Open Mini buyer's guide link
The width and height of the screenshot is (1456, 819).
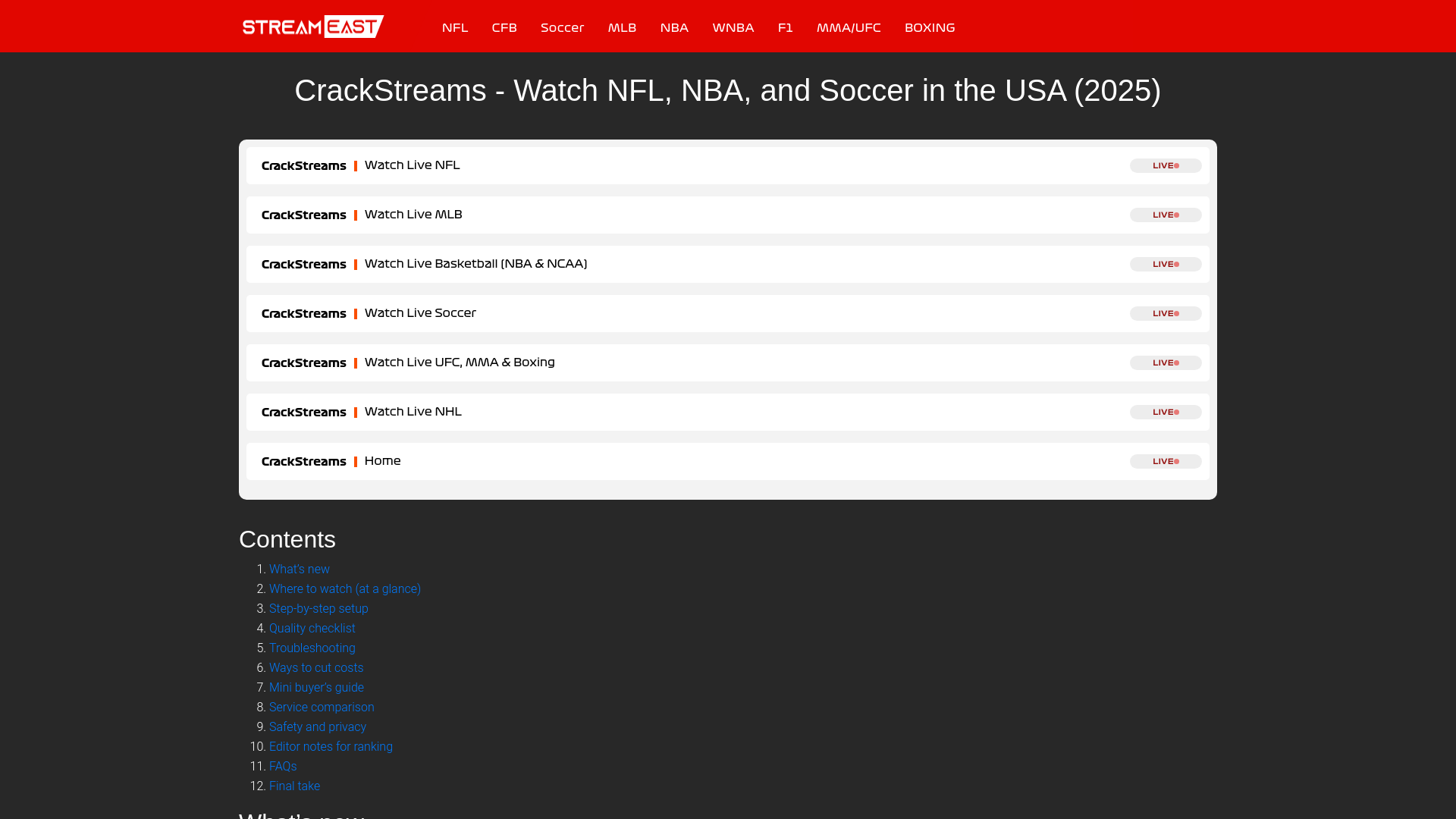pyautogui.click(x=316, y=687)
